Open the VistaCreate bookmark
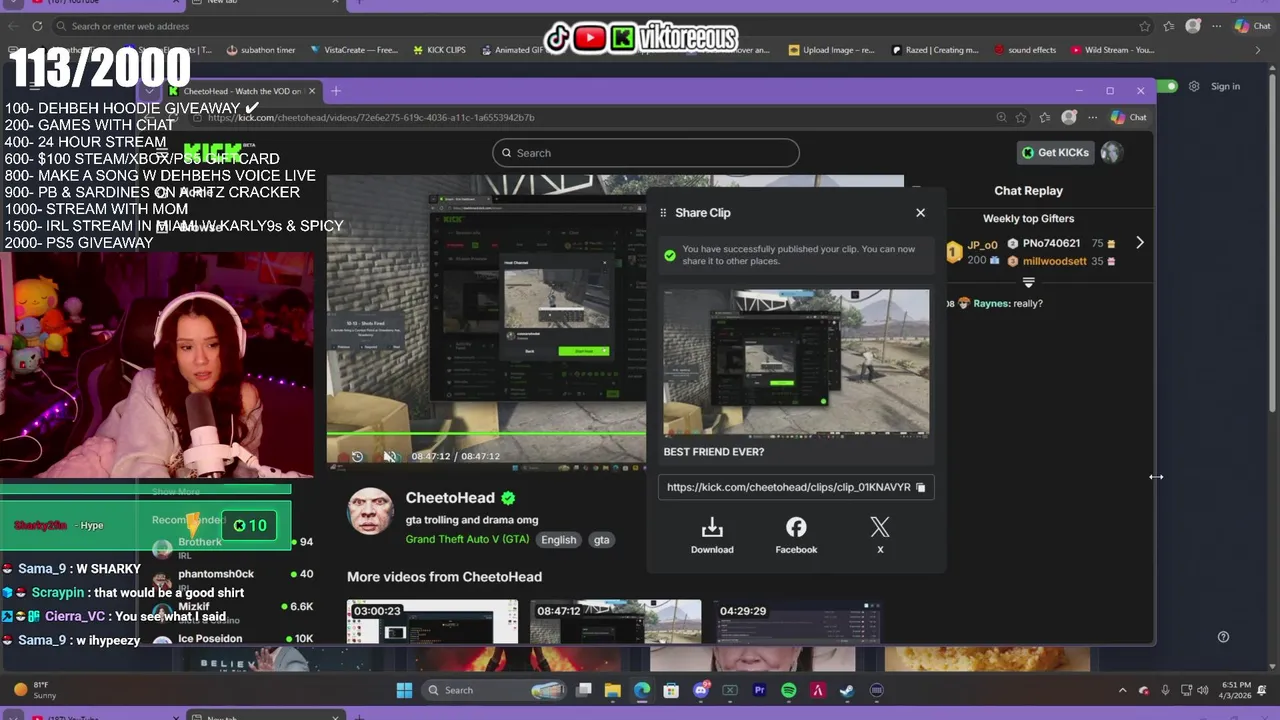This screenshot has height=720, width=1280. coord(354,50)
